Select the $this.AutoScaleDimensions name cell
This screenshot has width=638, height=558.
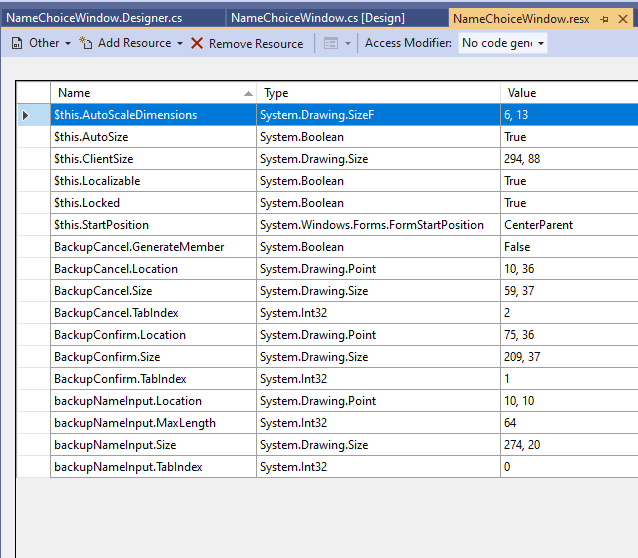coord(153,115)
